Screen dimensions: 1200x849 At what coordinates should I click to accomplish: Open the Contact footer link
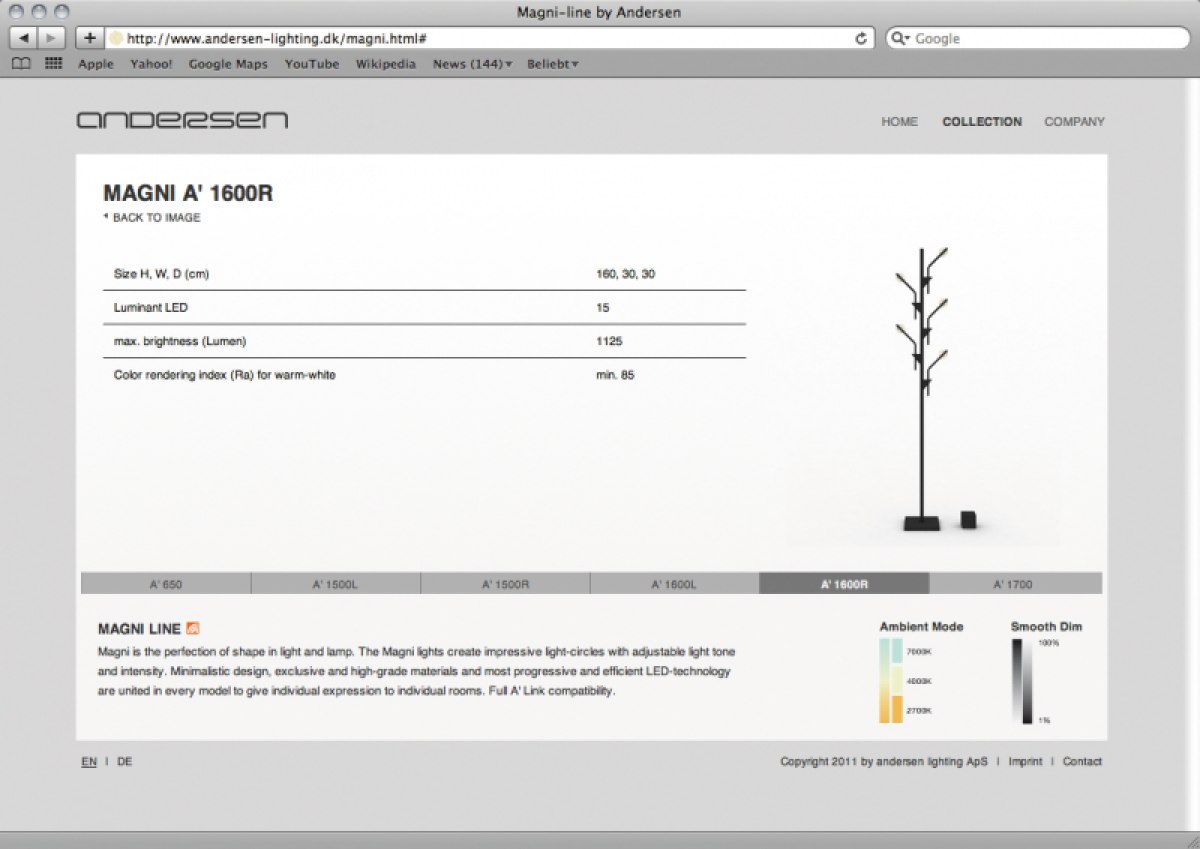coord(1082,762)
